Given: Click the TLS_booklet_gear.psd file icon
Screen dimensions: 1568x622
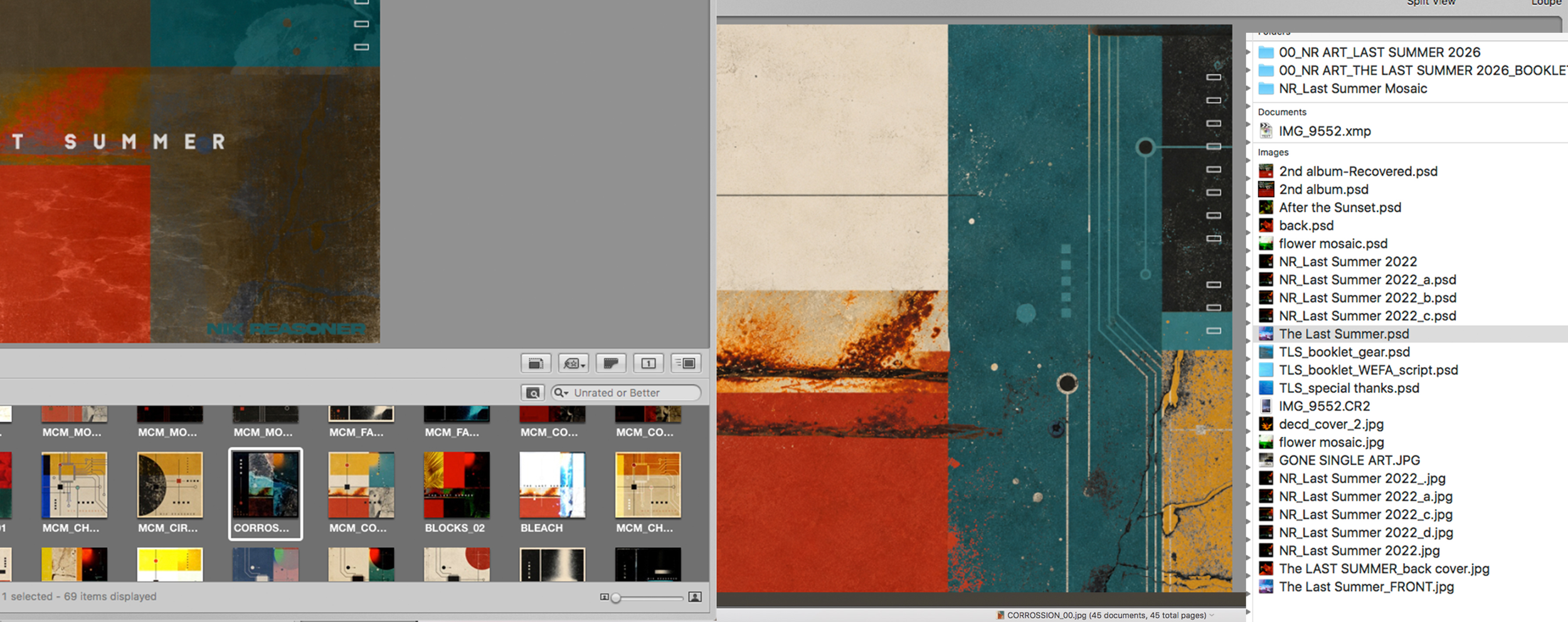Looking at the screenshot, I should (1266, 352).
